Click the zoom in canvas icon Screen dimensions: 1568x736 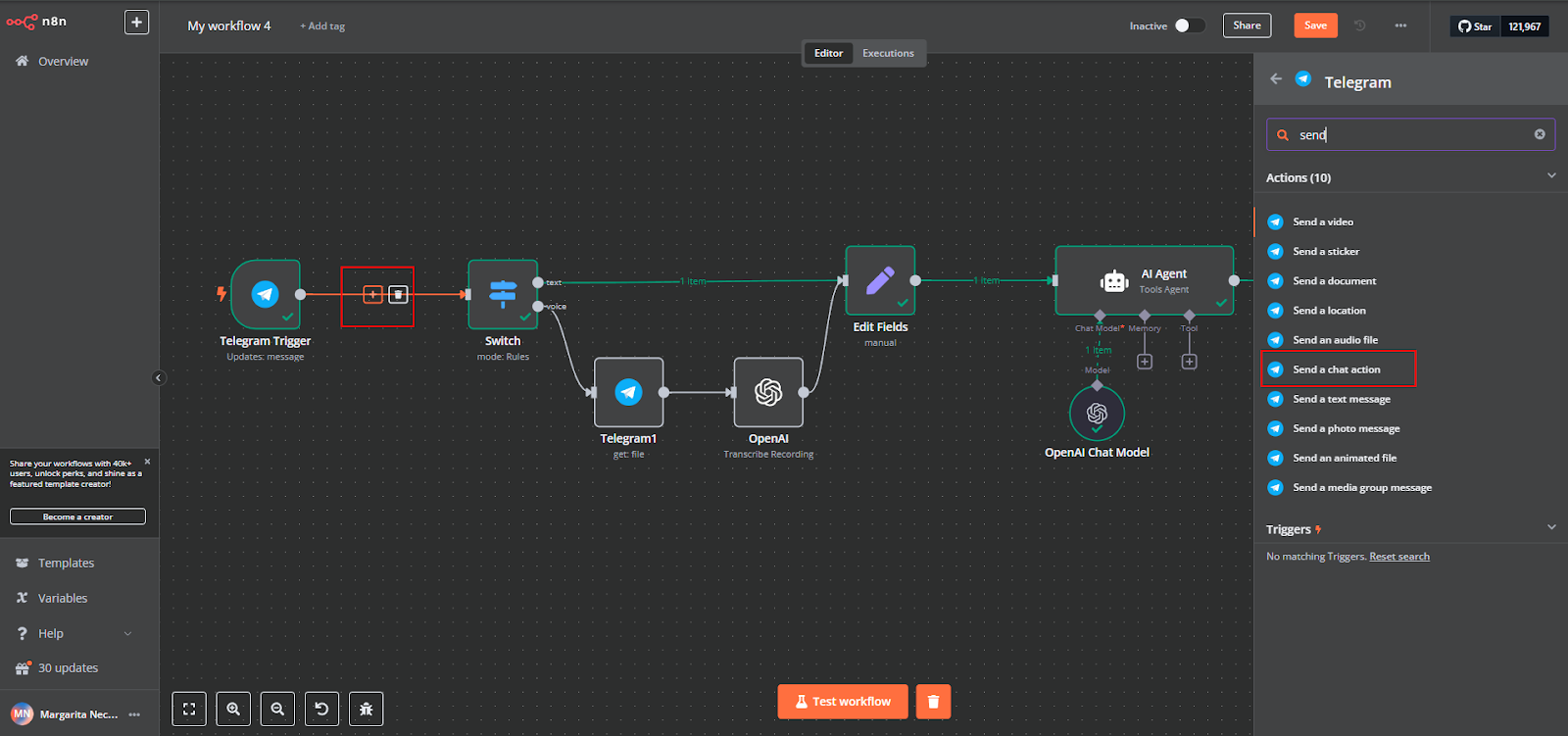coord(233,709)
